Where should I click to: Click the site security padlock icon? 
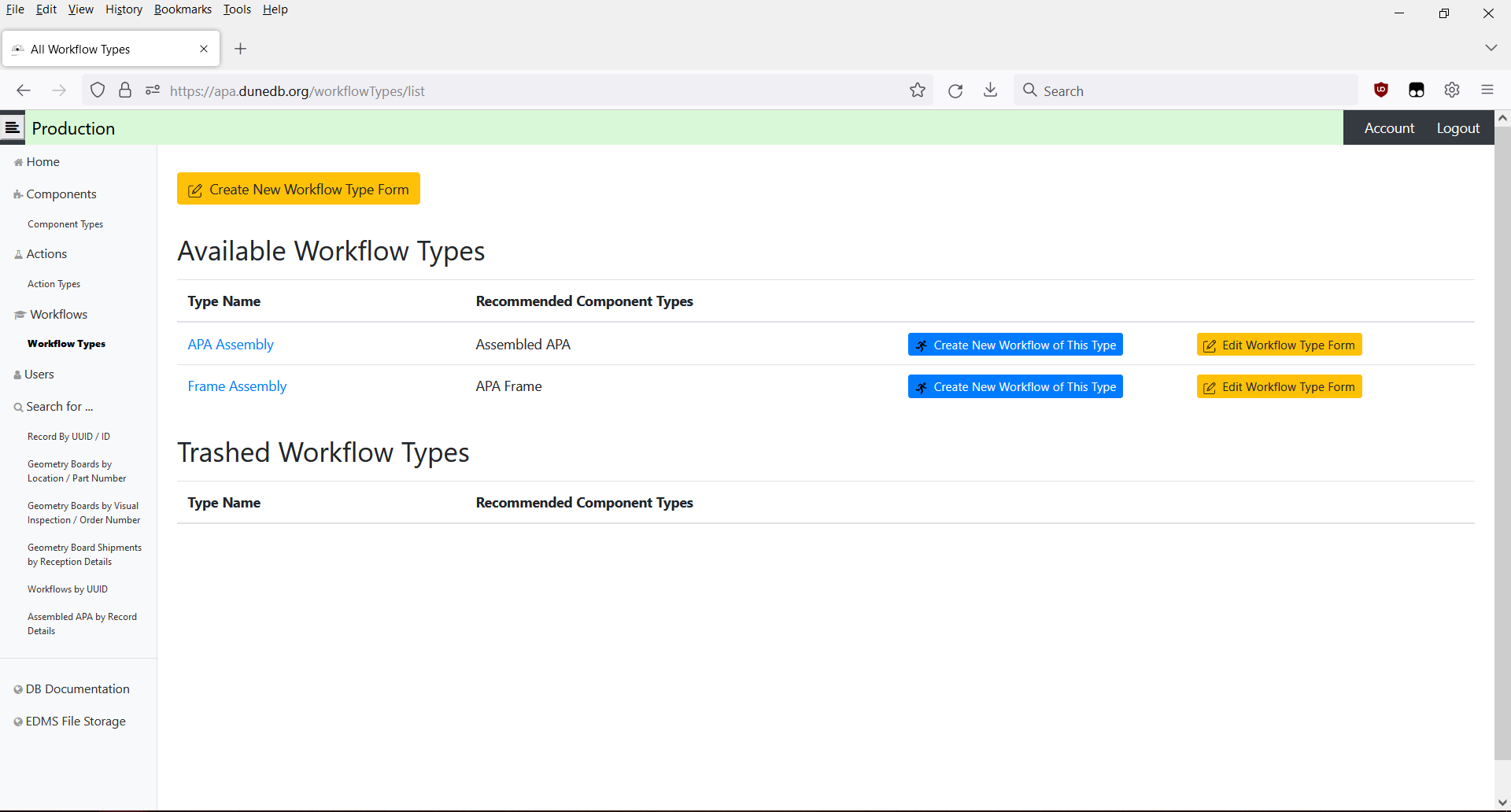click(x=125, y=90)
